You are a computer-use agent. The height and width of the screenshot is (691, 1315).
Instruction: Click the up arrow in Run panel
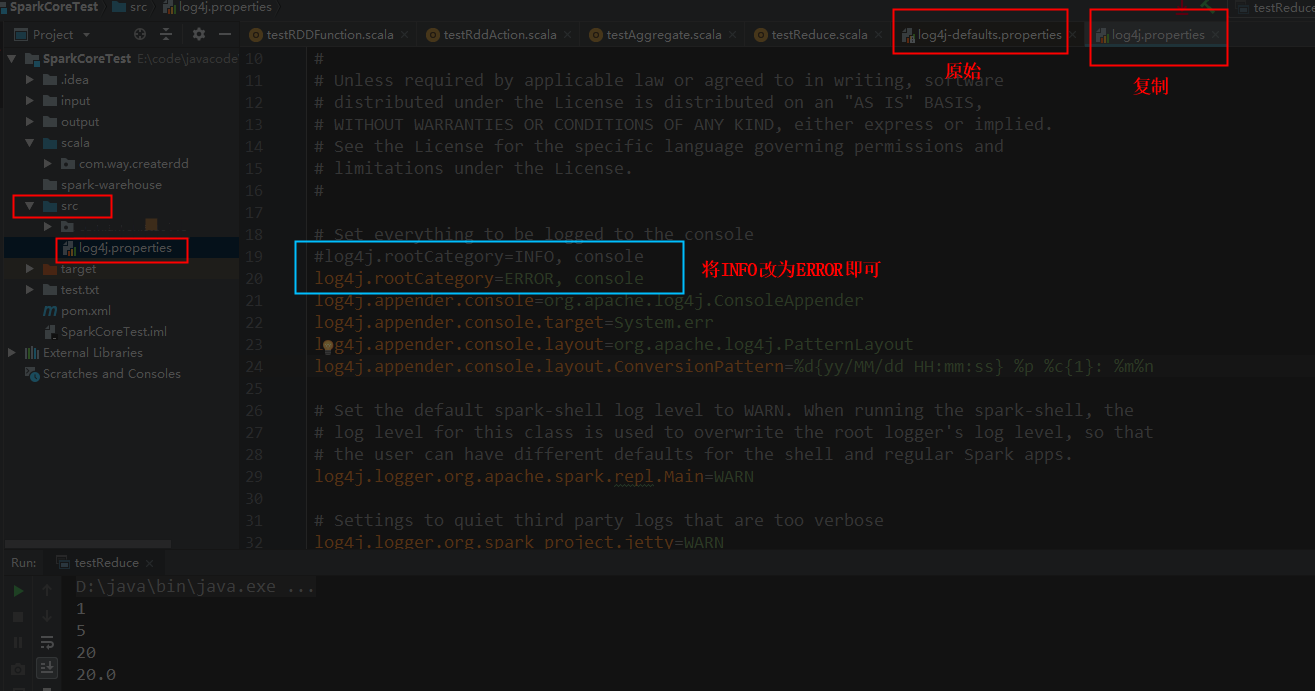47,591
